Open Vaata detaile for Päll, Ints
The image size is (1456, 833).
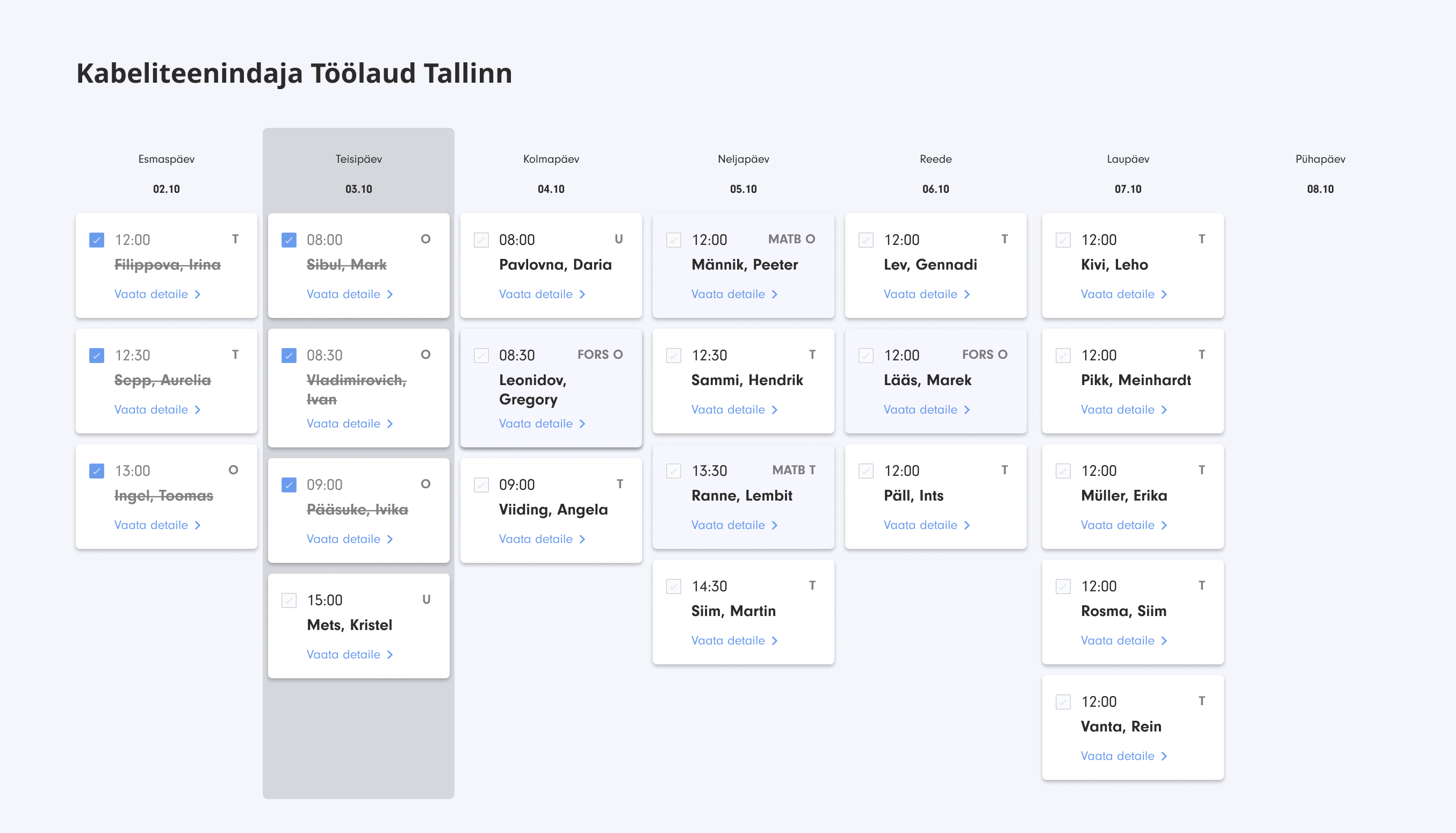click(920, 525)
